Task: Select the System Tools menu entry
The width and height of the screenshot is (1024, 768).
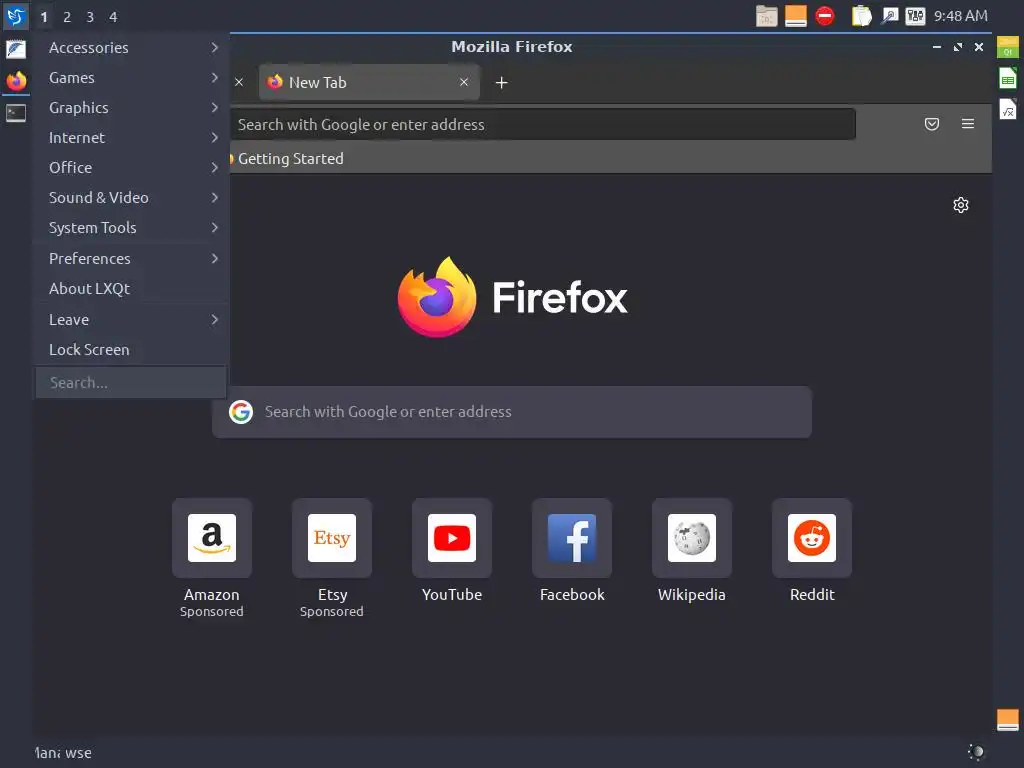Action: (x=131, y=228)
